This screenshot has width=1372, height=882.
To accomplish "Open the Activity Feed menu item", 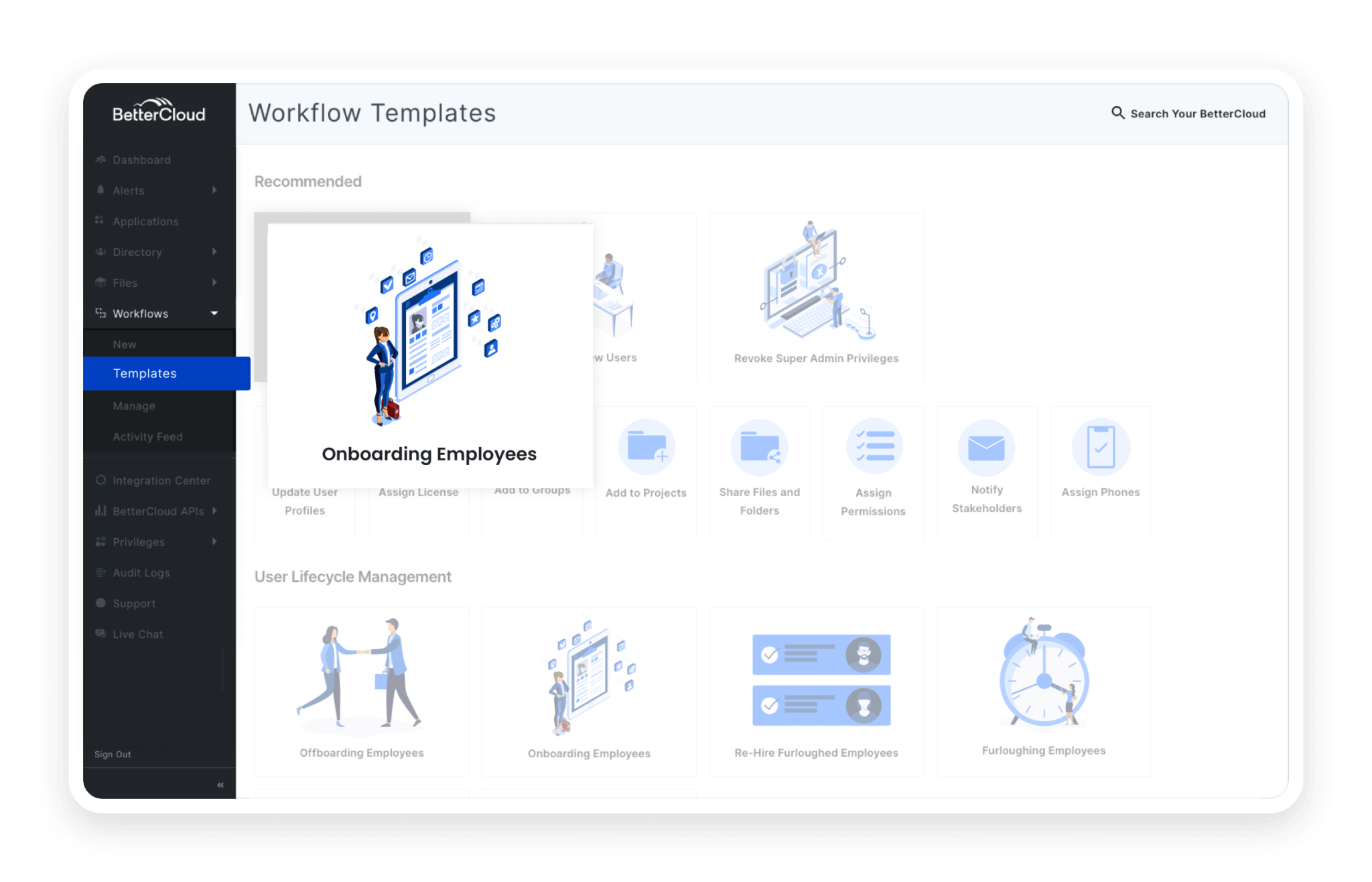I will (x=147, y=437).
